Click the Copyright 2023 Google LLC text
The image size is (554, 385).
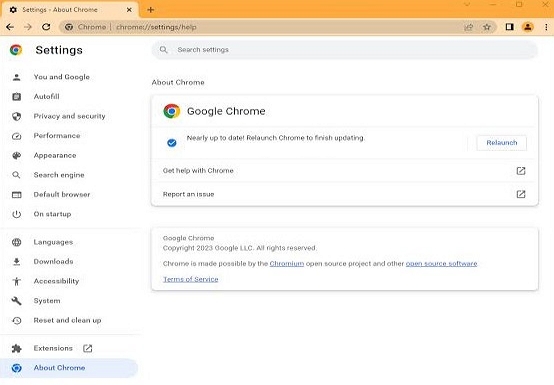pos(240,248)
